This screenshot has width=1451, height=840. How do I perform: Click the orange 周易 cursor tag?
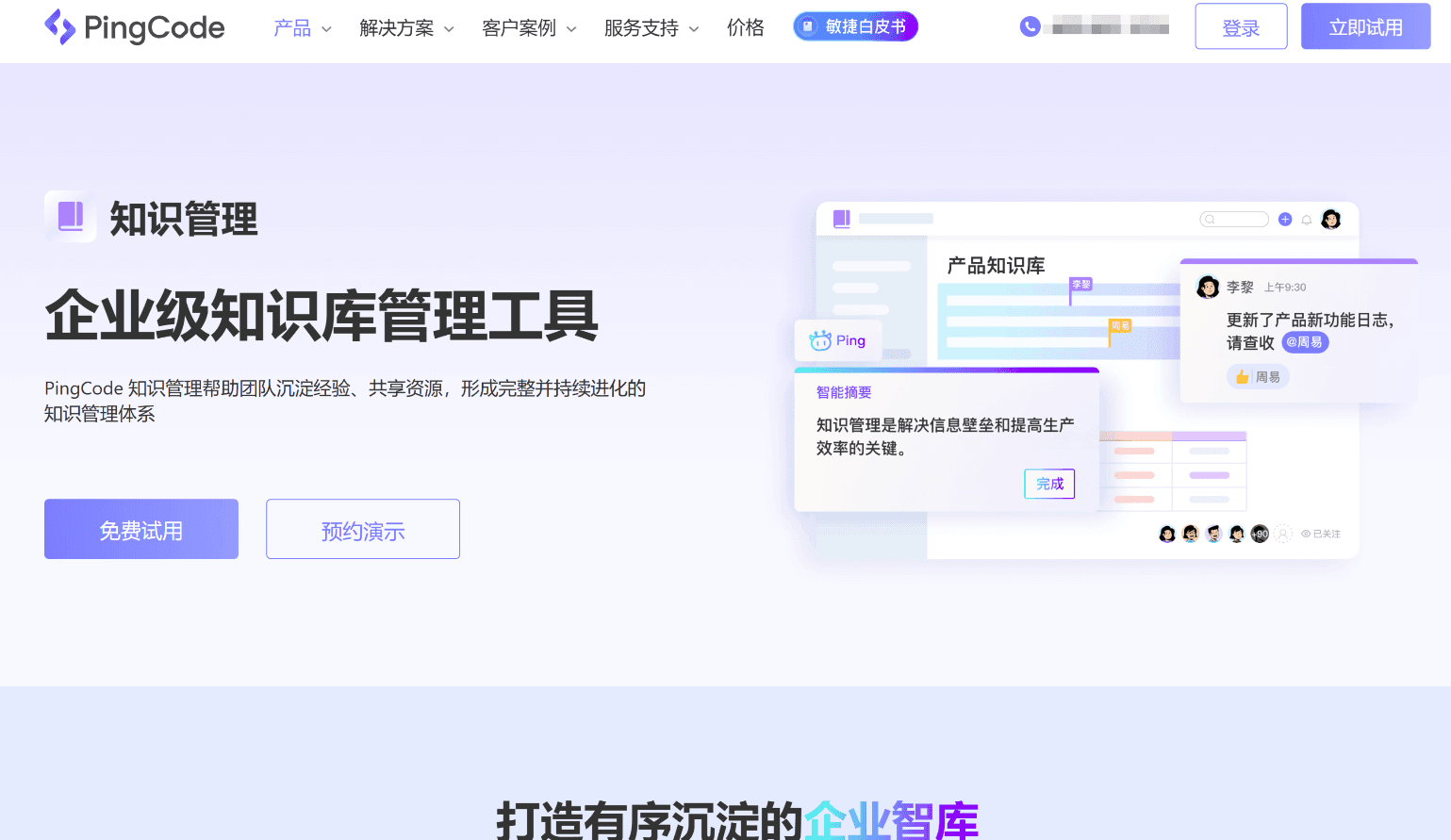[1120, 325]
